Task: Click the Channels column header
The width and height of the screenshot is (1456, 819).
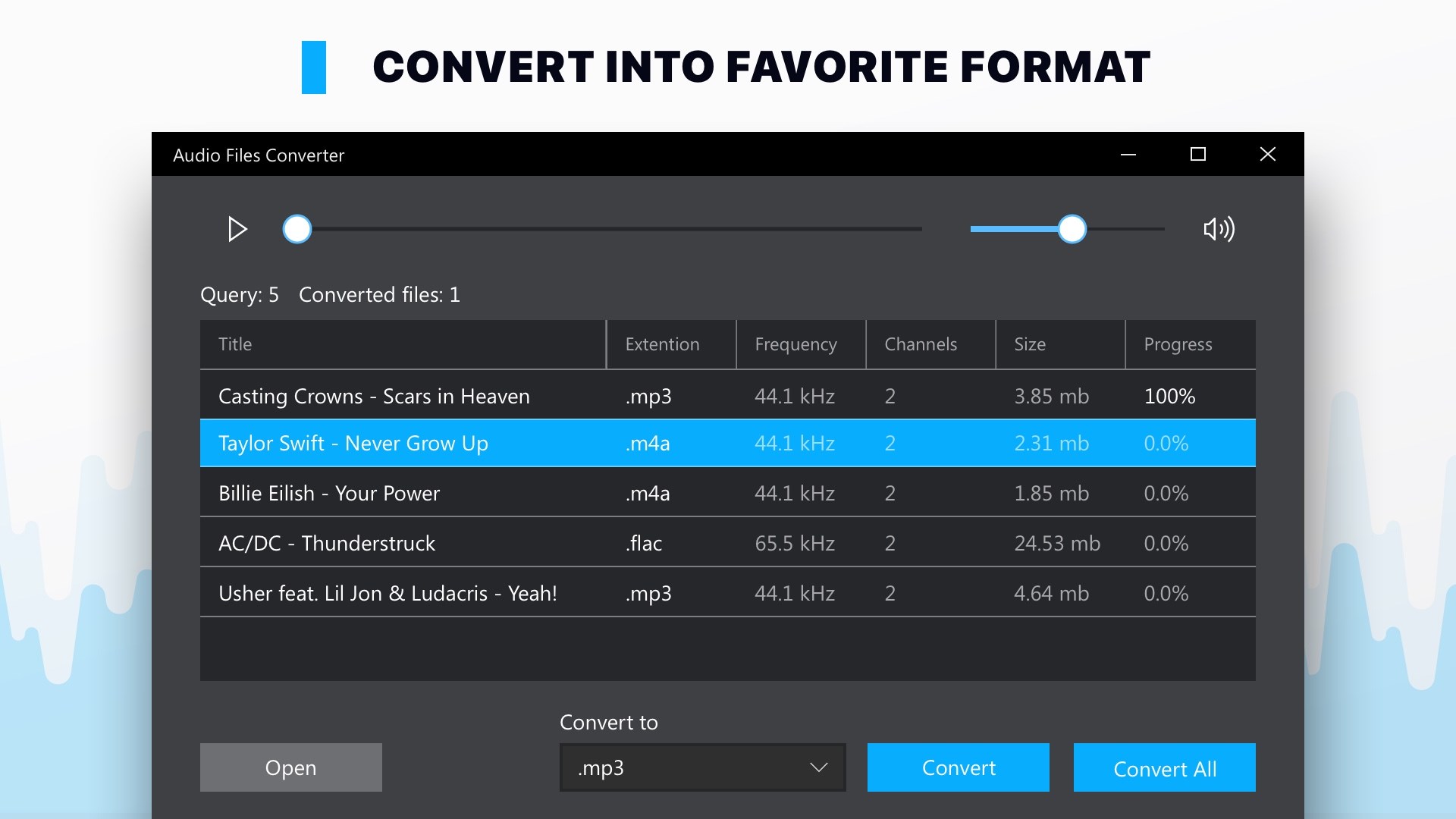Action: tap(930, 344)
